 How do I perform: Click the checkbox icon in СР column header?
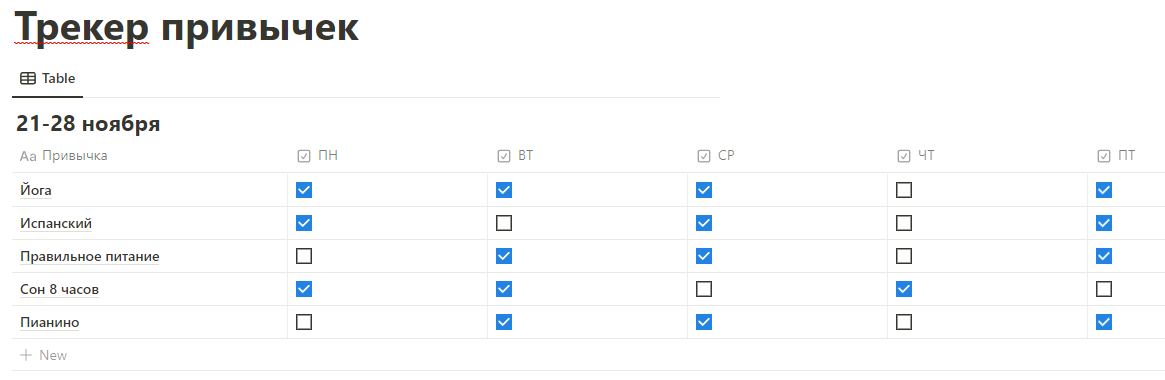tap(704, 156)
